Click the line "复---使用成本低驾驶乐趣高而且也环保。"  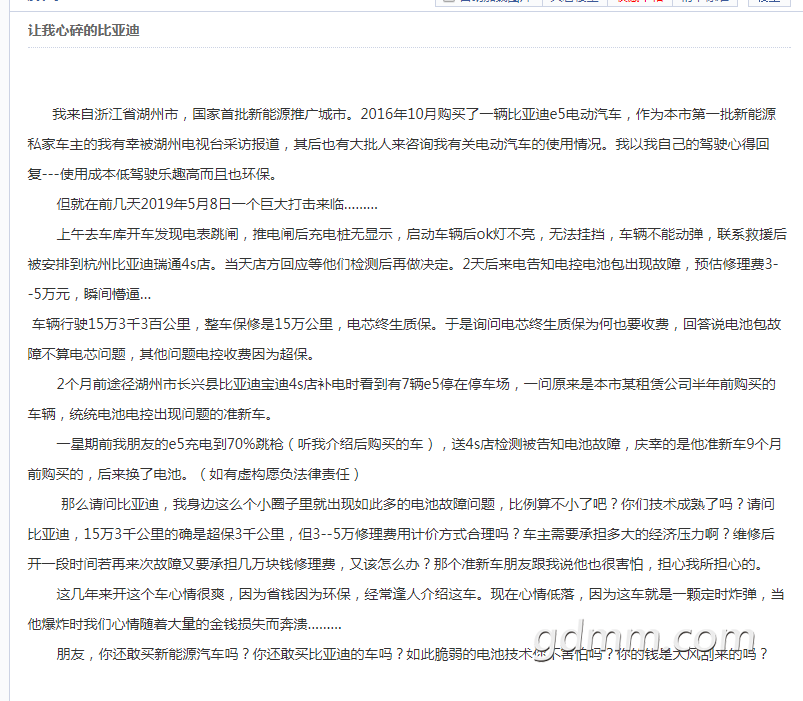pos(153,175)
